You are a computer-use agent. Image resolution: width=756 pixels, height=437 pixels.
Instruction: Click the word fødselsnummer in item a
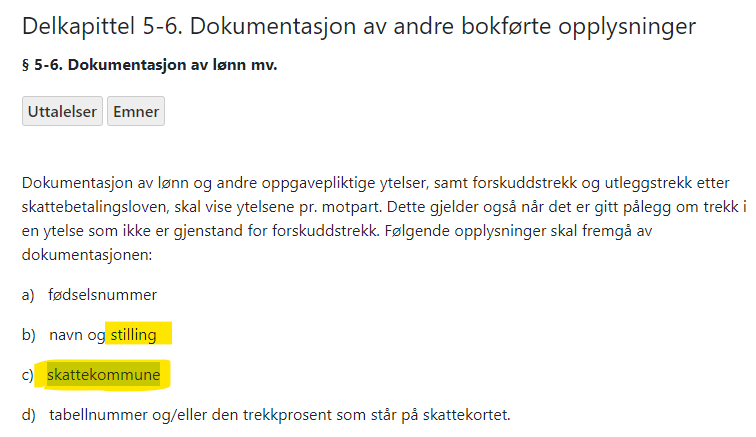[x=102, y=295]
